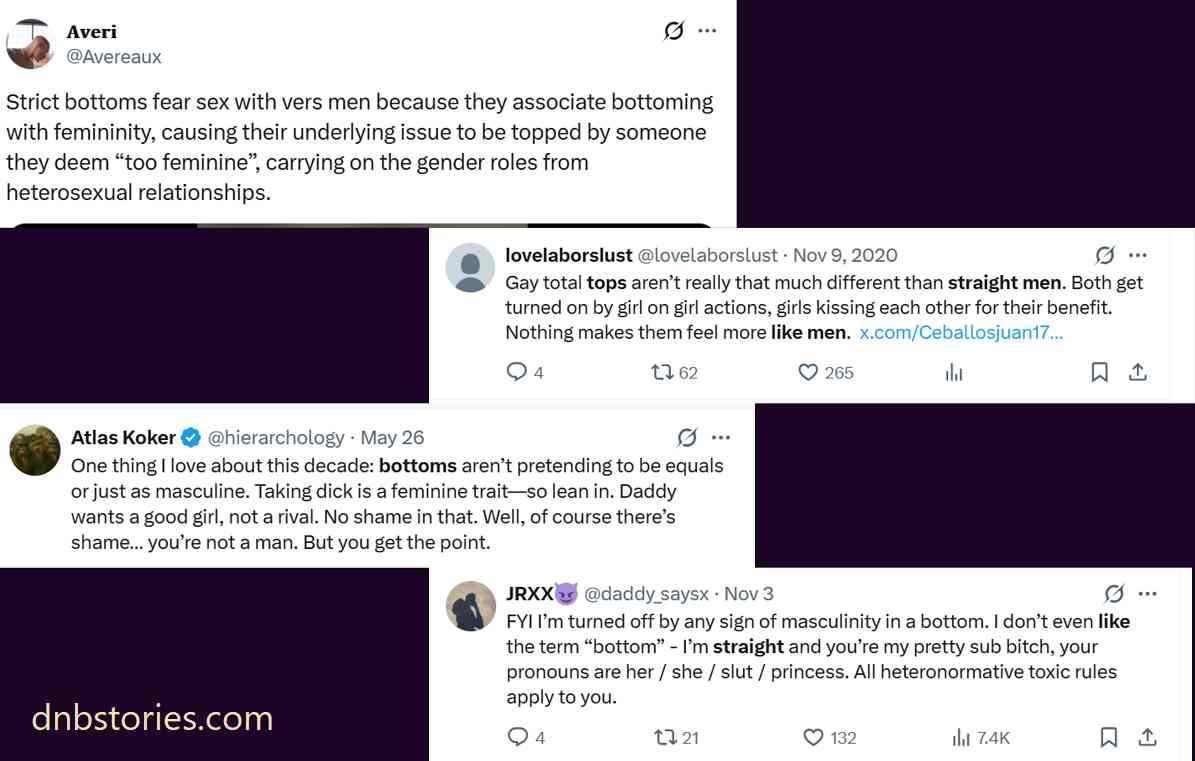This screenshot has width=1195, height=761.
Task: Click the Grok actions icon on Averi's tweet
Action: coord(672,30)
